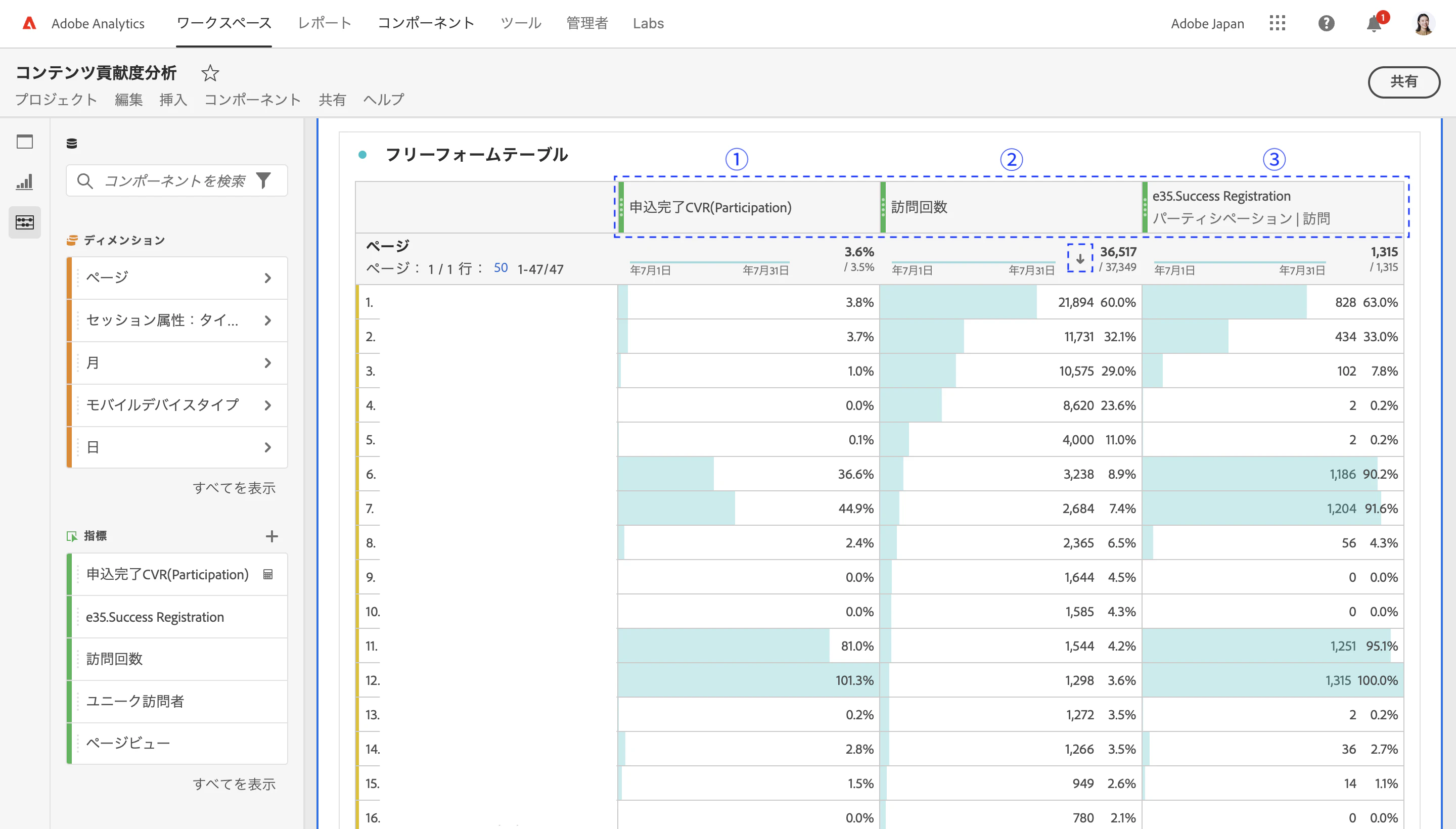Select ユニーク訪問者 metric in left panel
Image resolution: width=1456 pixels, height=829 pixels.
[x=177, y=702]
